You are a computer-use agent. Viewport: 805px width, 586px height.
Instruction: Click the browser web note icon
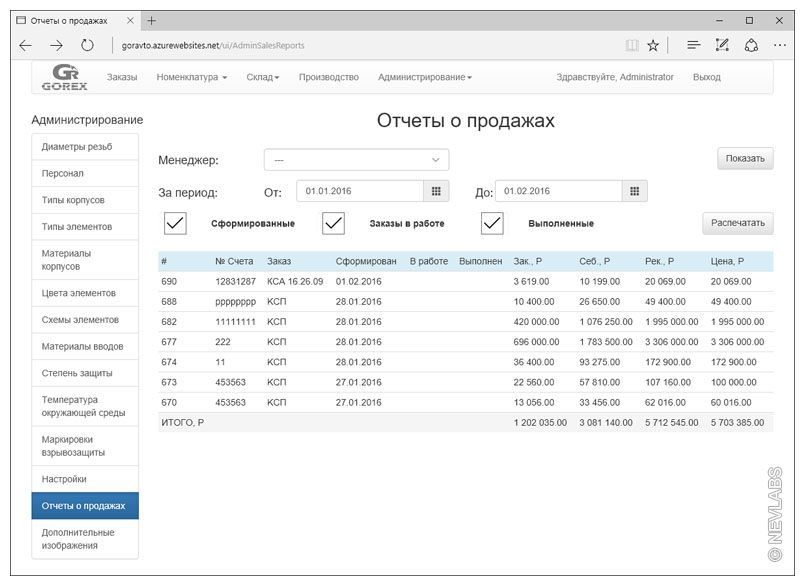tap(722, 45)
